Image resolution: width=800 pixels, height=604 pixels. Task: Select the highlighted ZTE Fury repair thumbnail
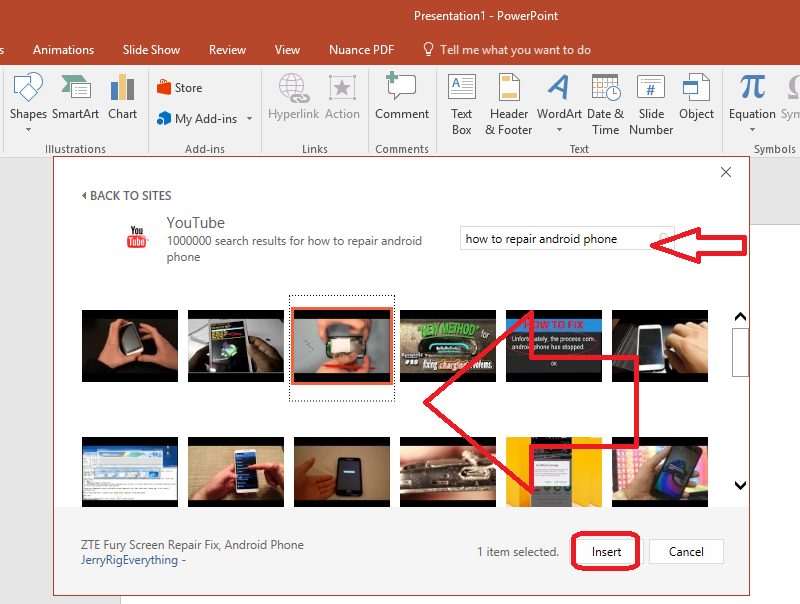pyautogui.click(x=342, y=346)
